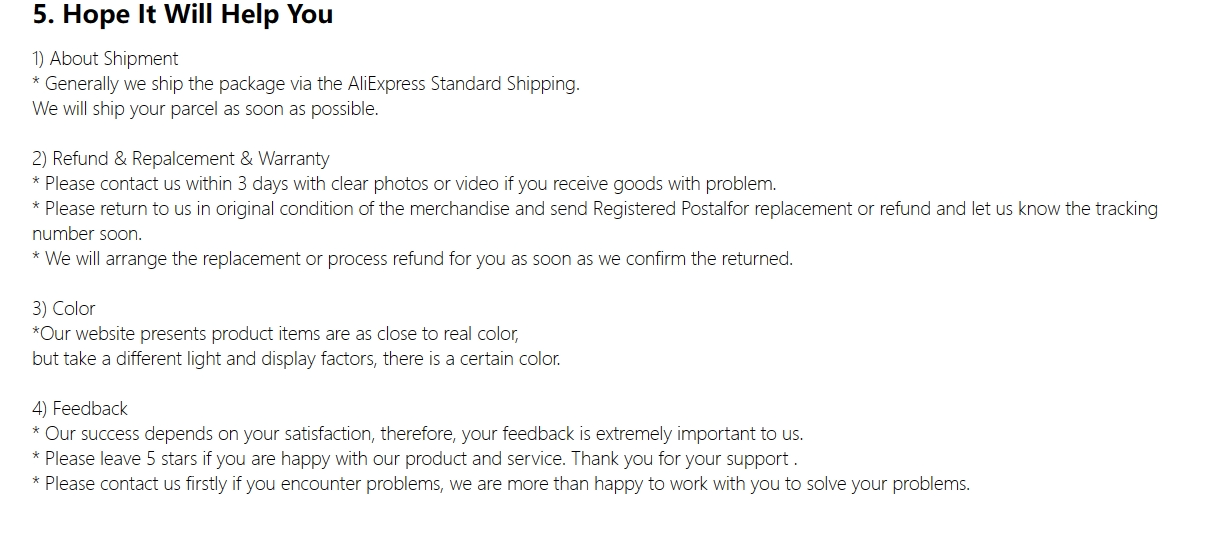The height and width of the screenshot is (535, 1220).
Task: Select '2) Refund & Repalcement & Warranty' line
Action: [180, 159]
